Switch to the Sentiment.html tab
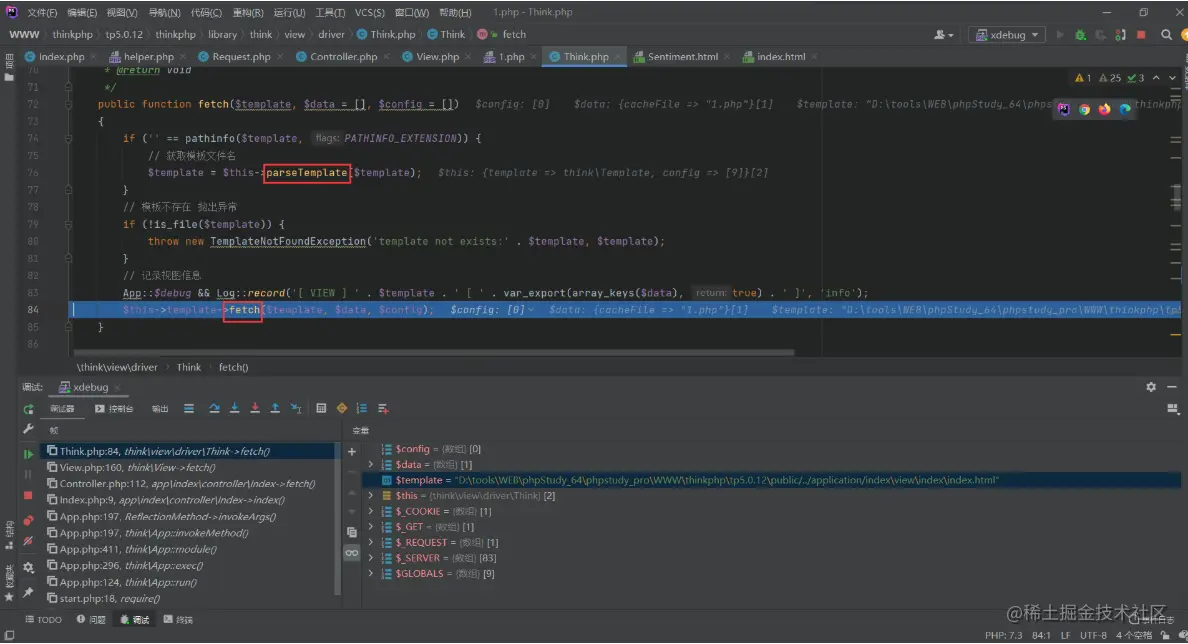1188x644 pixels. 683,57
